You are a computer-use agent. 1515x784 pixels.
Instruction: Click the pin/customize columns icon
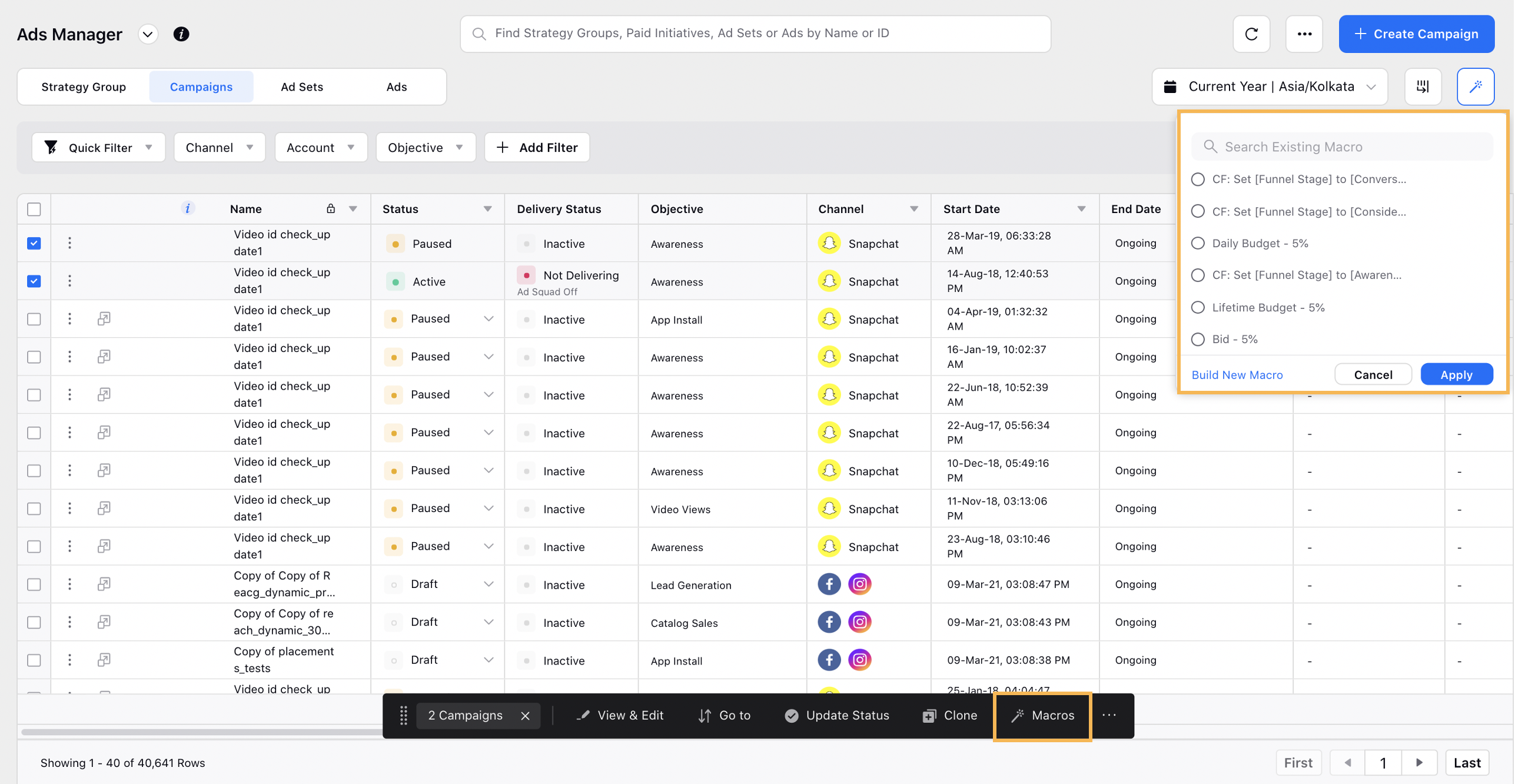[1423, 86]
